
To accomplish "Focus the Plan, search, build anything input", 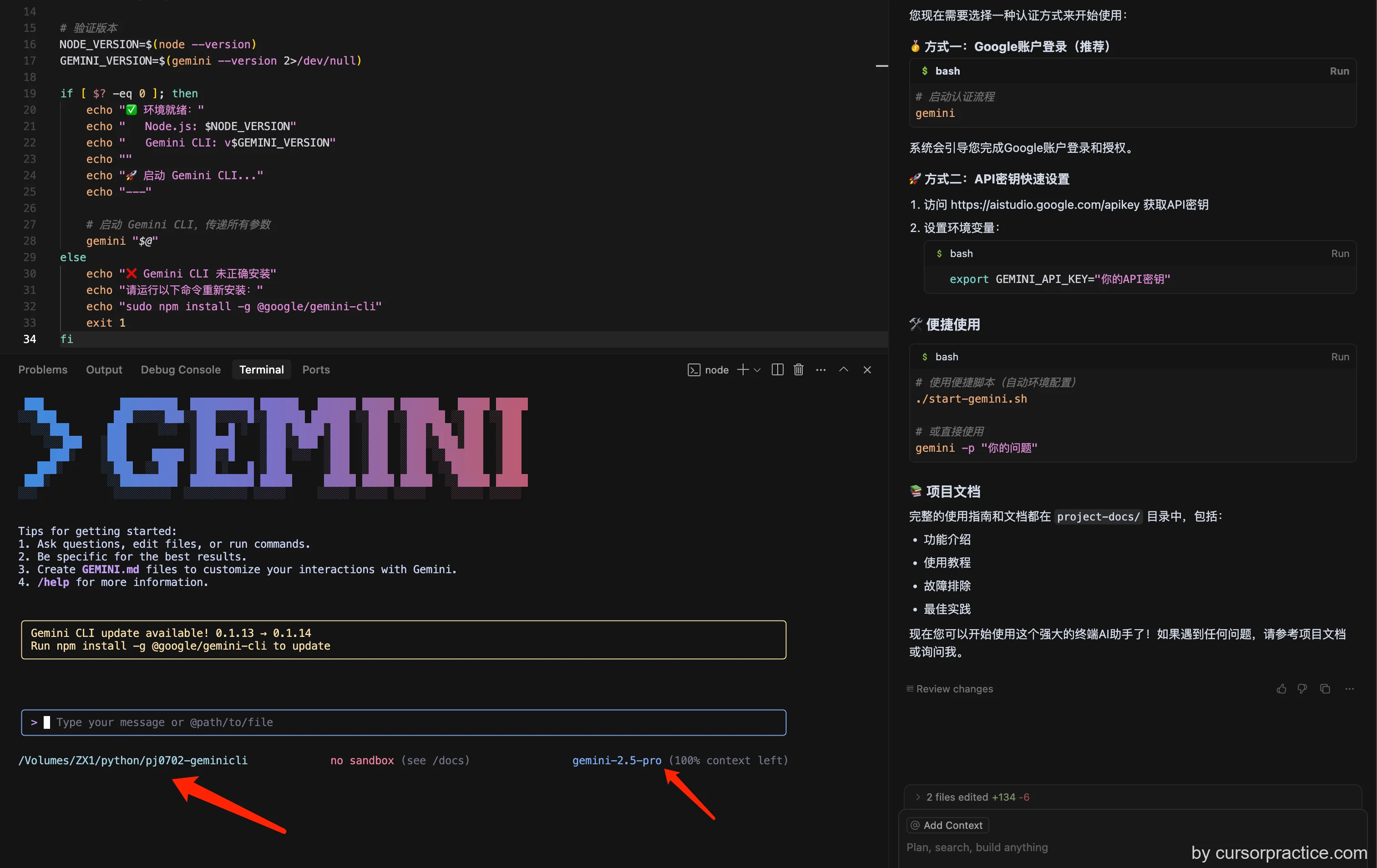I will tap(977, 847).
